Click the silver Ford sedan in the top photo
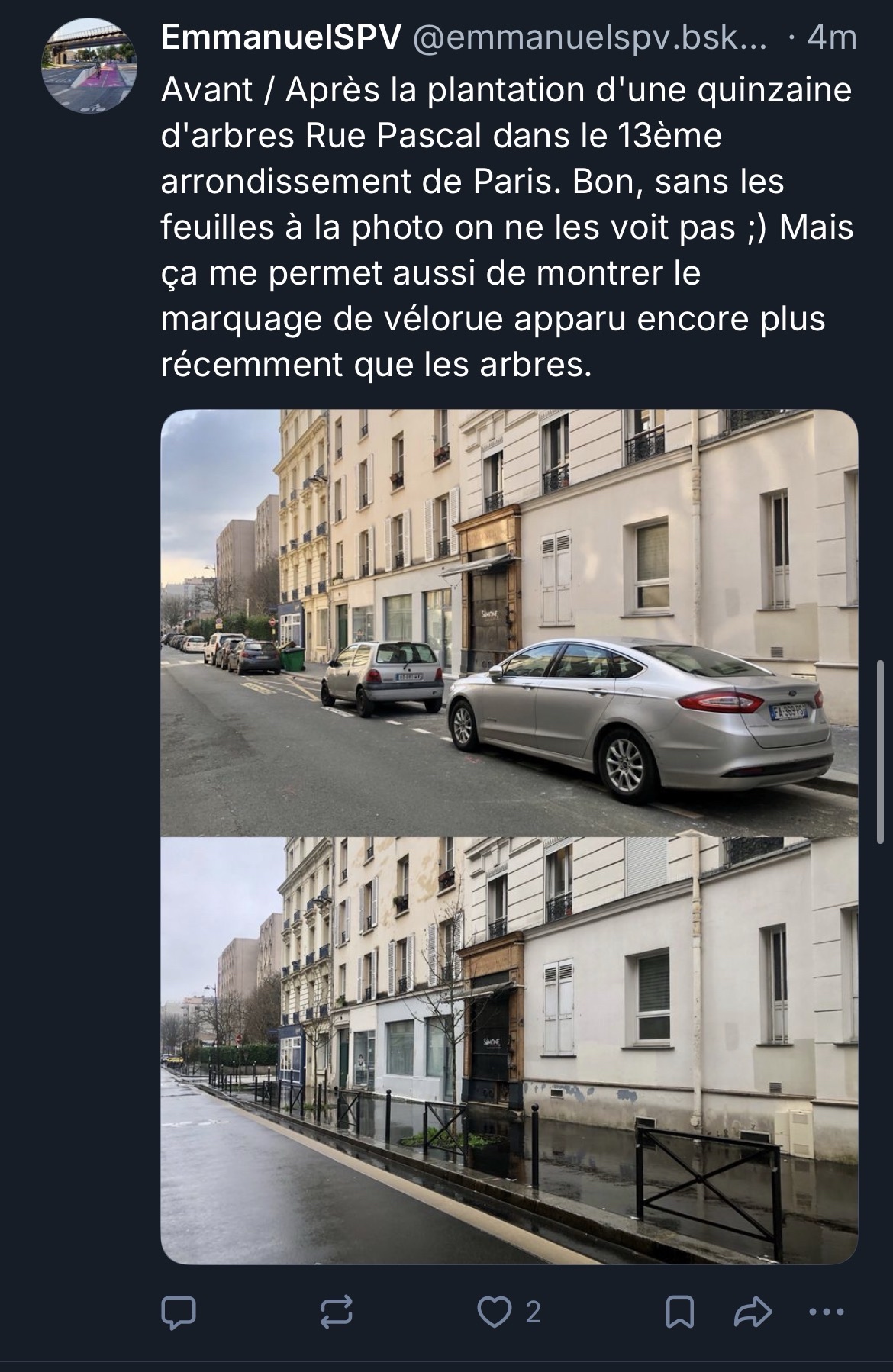 click(640, 712)
